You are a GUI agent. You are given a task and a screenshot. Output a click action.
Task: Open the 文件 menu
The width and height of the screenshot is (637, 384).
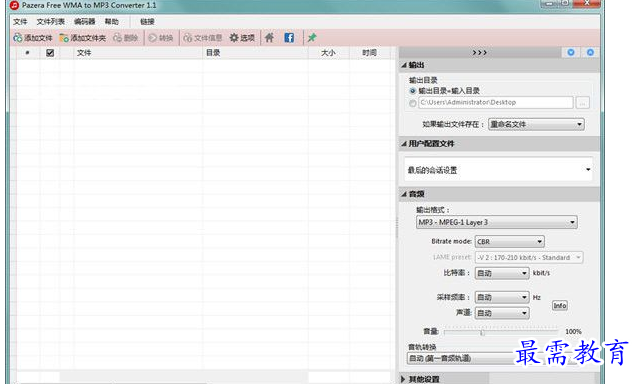(20, 22)
